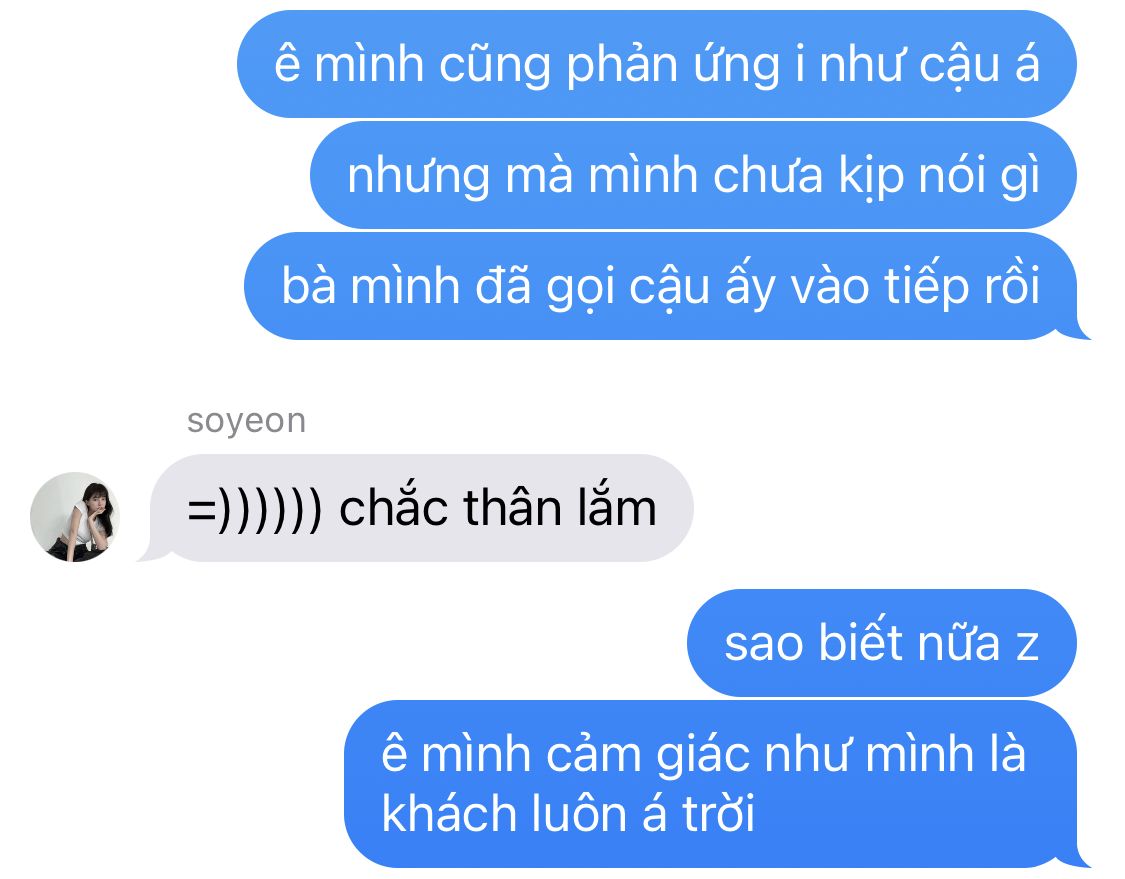
Task: Select the message 'nhưng mà mình chưa kịp nói gì'
Action: pos(693,175)
